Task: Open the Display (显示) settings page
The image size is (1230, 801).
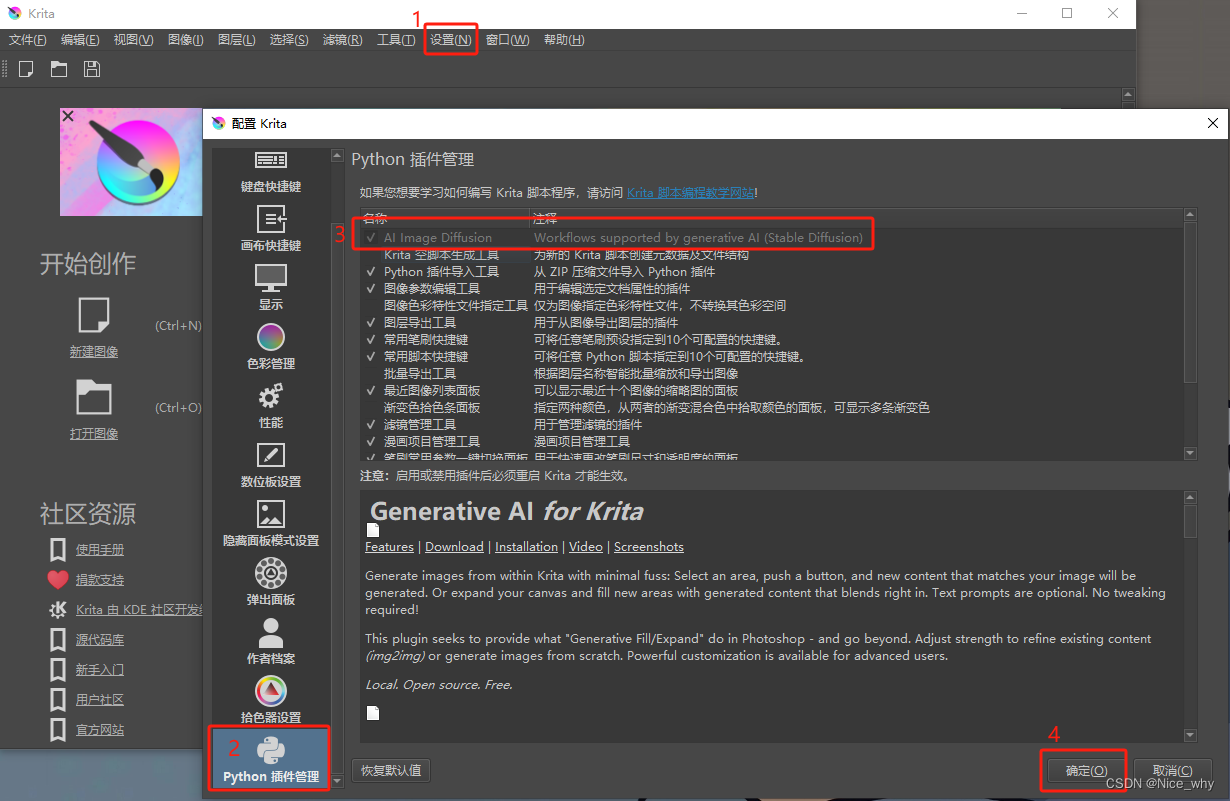Action: click(x=270, y=288)
